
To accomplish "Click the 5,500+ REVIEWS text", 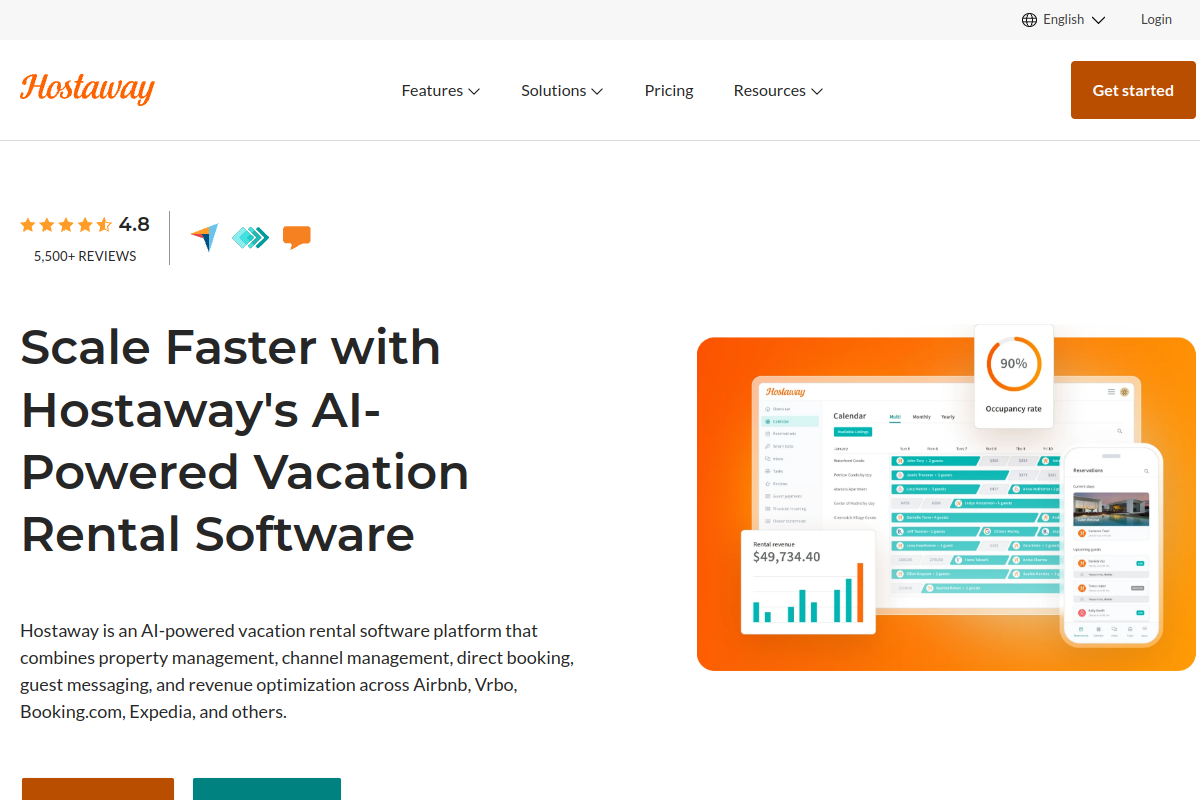I will [x=85, y=256].
